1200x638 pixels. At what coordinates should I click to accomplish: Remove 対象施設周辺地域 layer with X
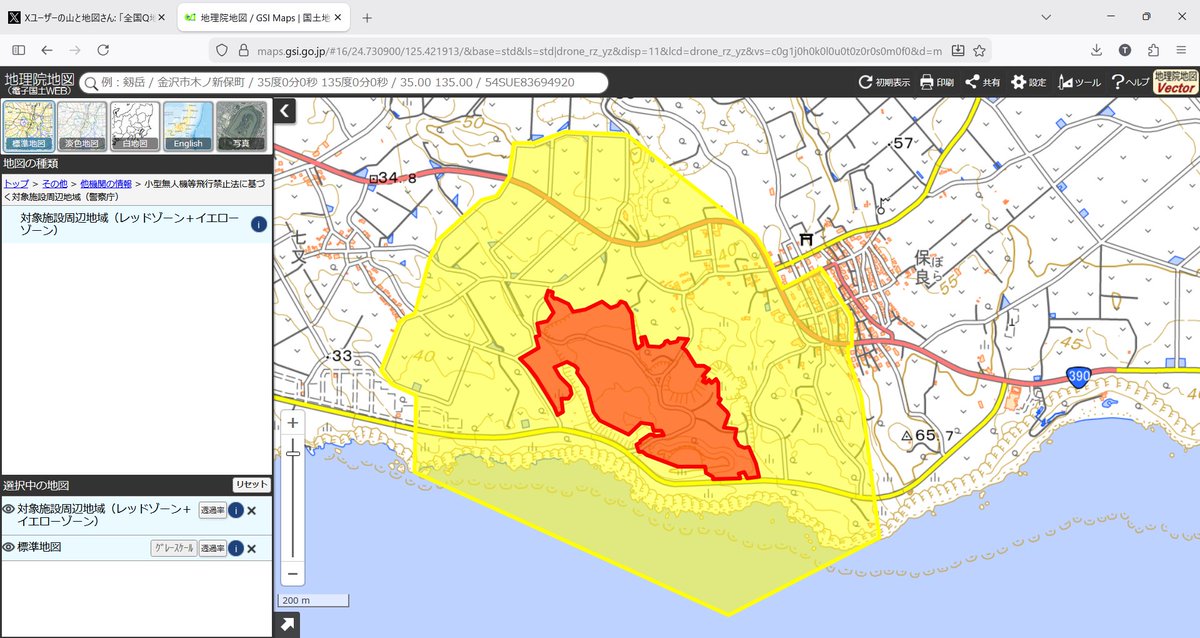coord(252,511)
